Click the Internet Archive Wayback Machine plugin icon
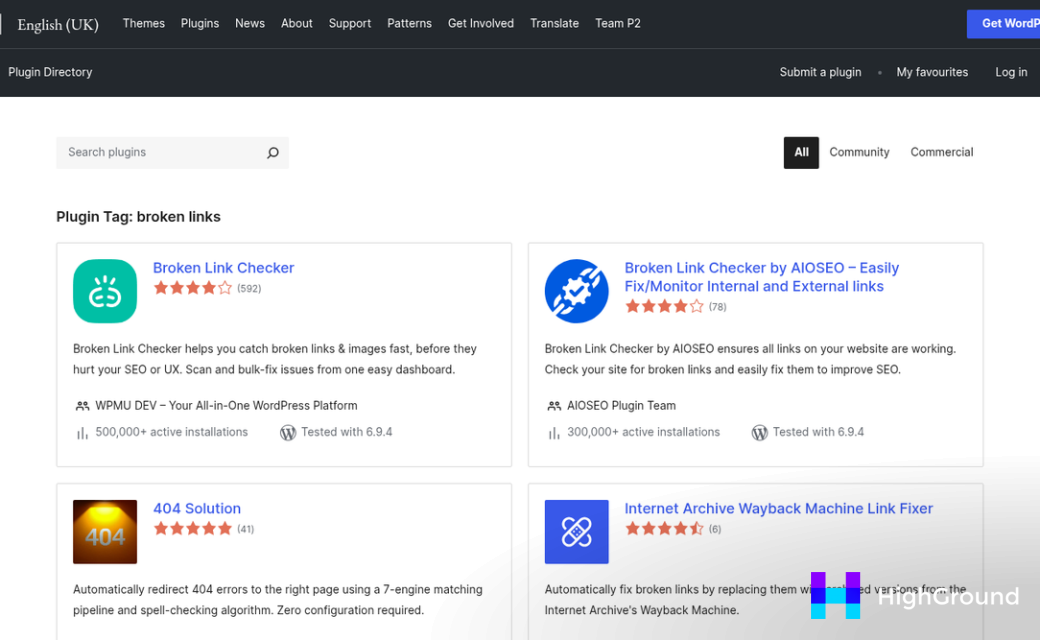Image resolution: width=1040 pixels, height=640 pixels. tap(576, 531)
